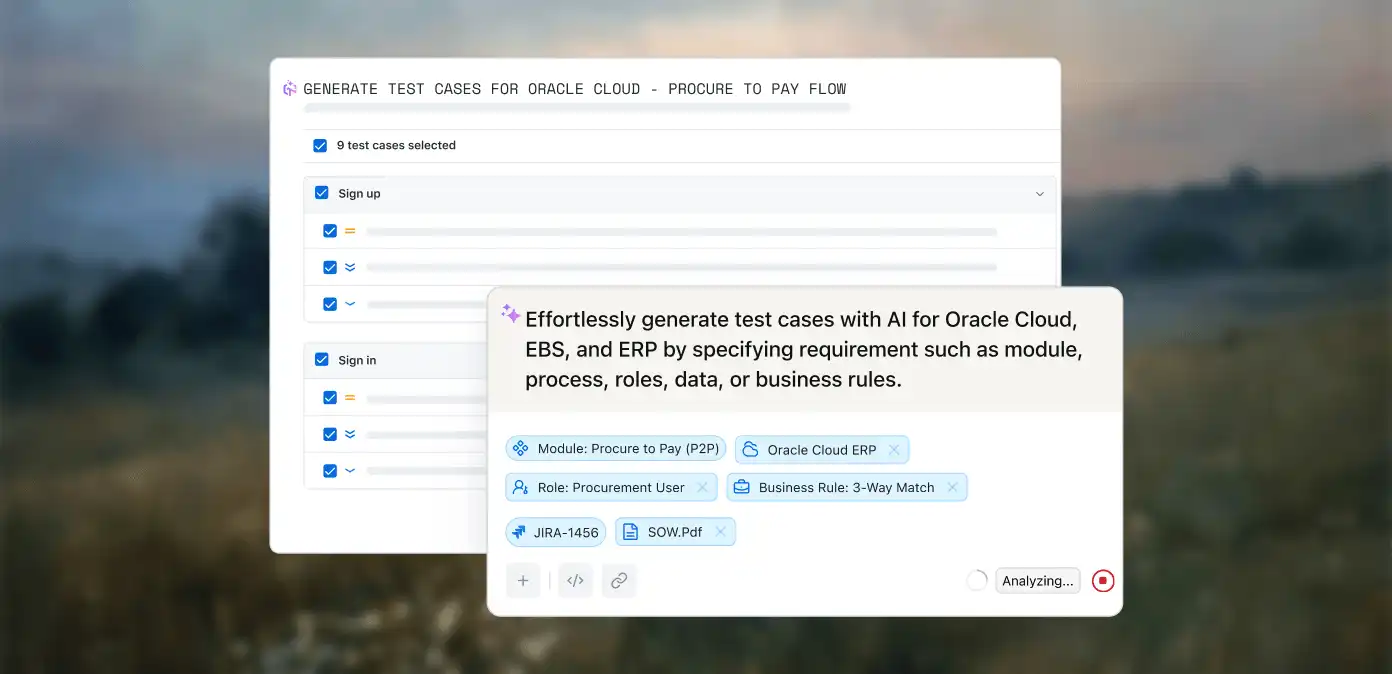This screenshot has width=1392, height=674.
Task: Uncheck the Sign up group checkbox
Action: click(322, 193)
